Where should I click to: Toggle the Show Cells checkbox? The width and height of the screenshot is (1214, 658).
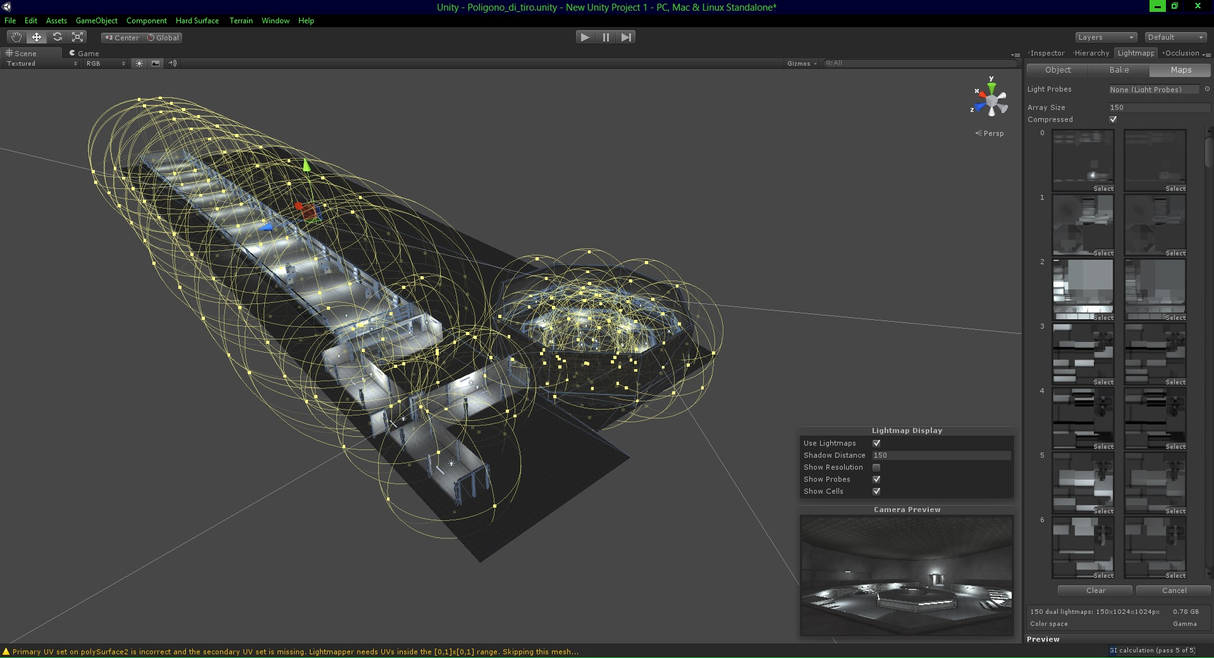click(x=876, y=491)
